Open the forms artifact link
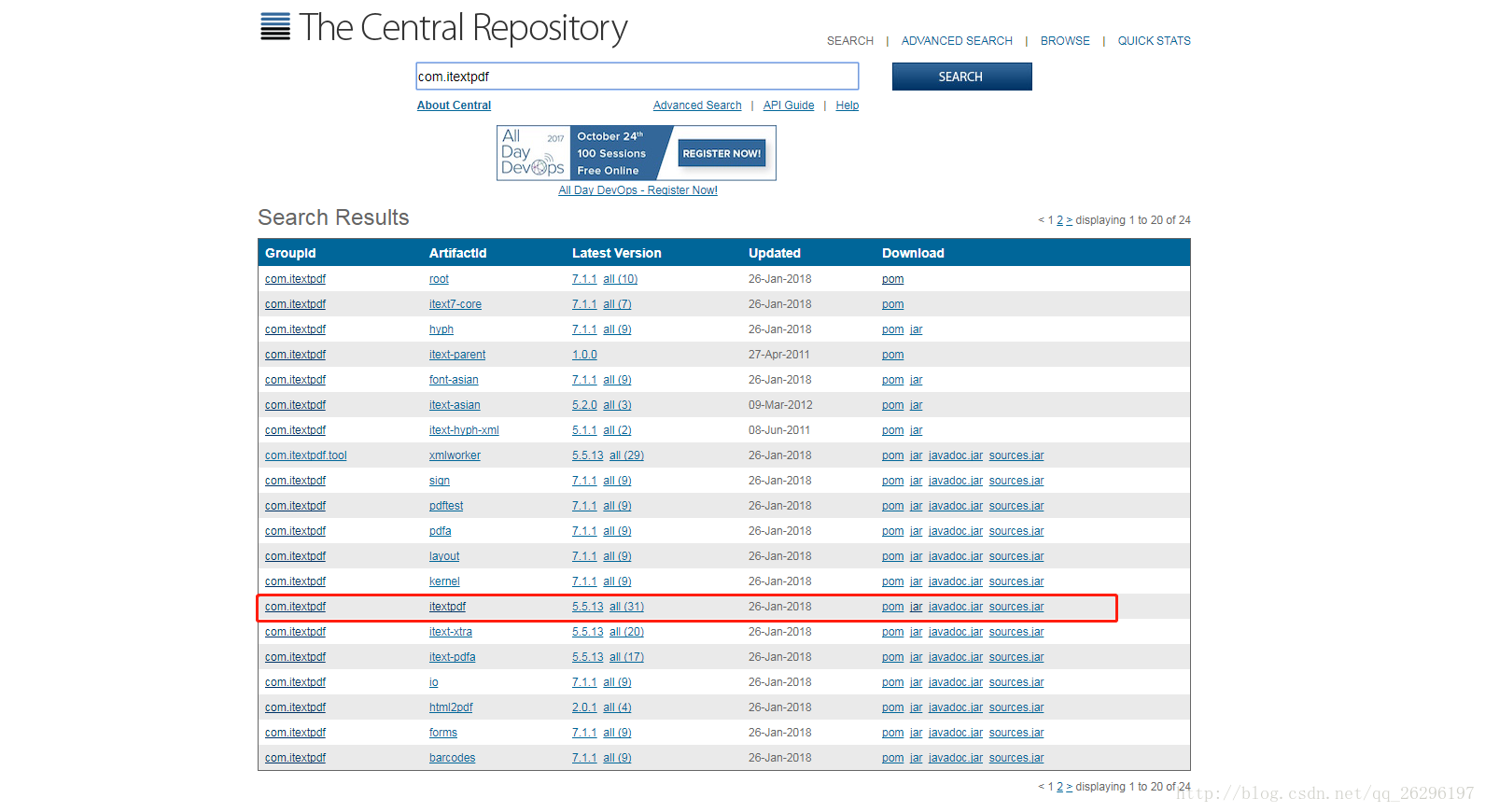The width and height of the screenshot is (1485, 812). pos(443,733)
